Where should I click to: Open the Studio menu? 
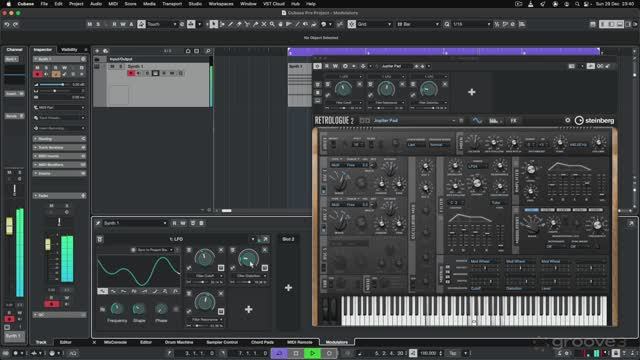click(195, 4)
